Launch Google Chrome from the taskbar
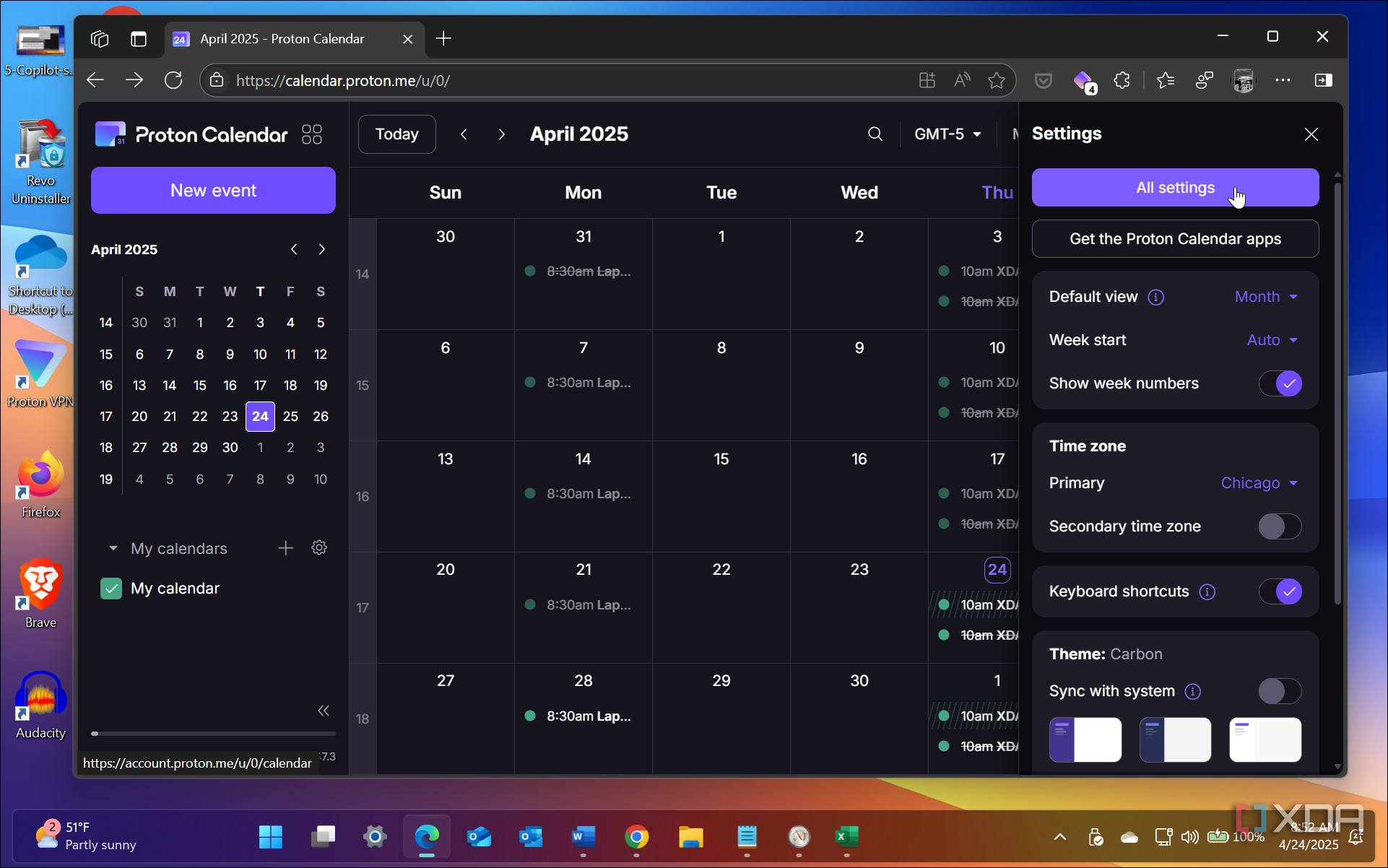The height and width of the screenshot is (868, 1388). coord(636,837)
